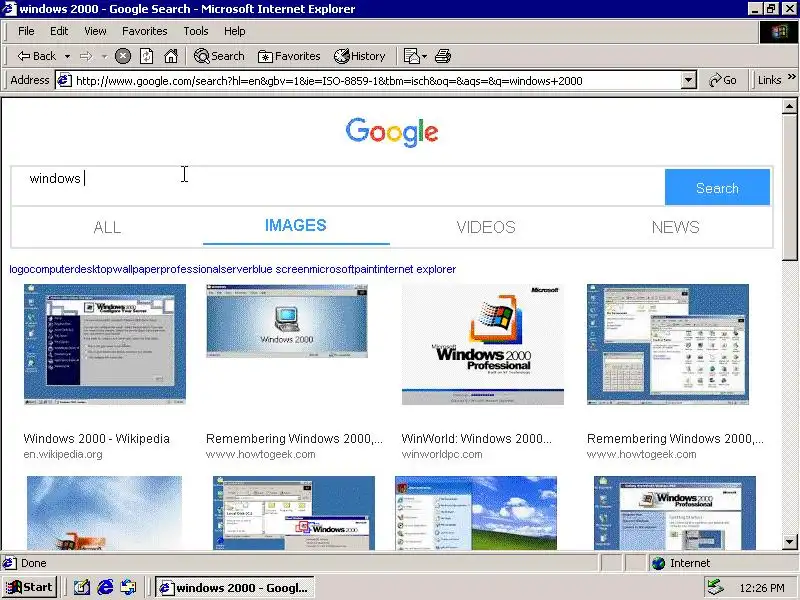This screenshot has width=800, height=600.
Task: Print the page with the printer icon
Action: (x=443, y=56)
